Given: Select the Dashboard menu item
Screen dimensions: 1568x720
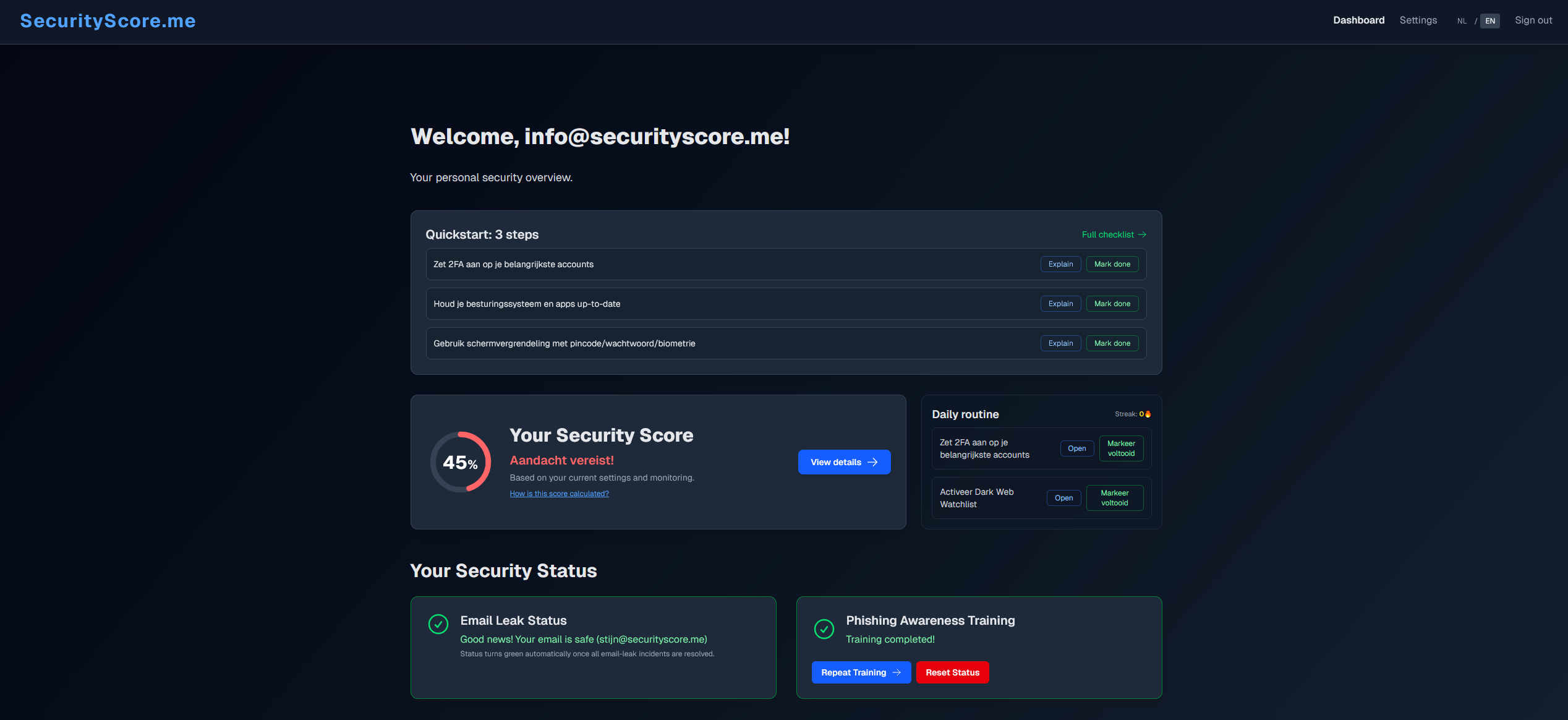Looking at the screenshot, I should pyautogui.click(x=1358, y=20).
